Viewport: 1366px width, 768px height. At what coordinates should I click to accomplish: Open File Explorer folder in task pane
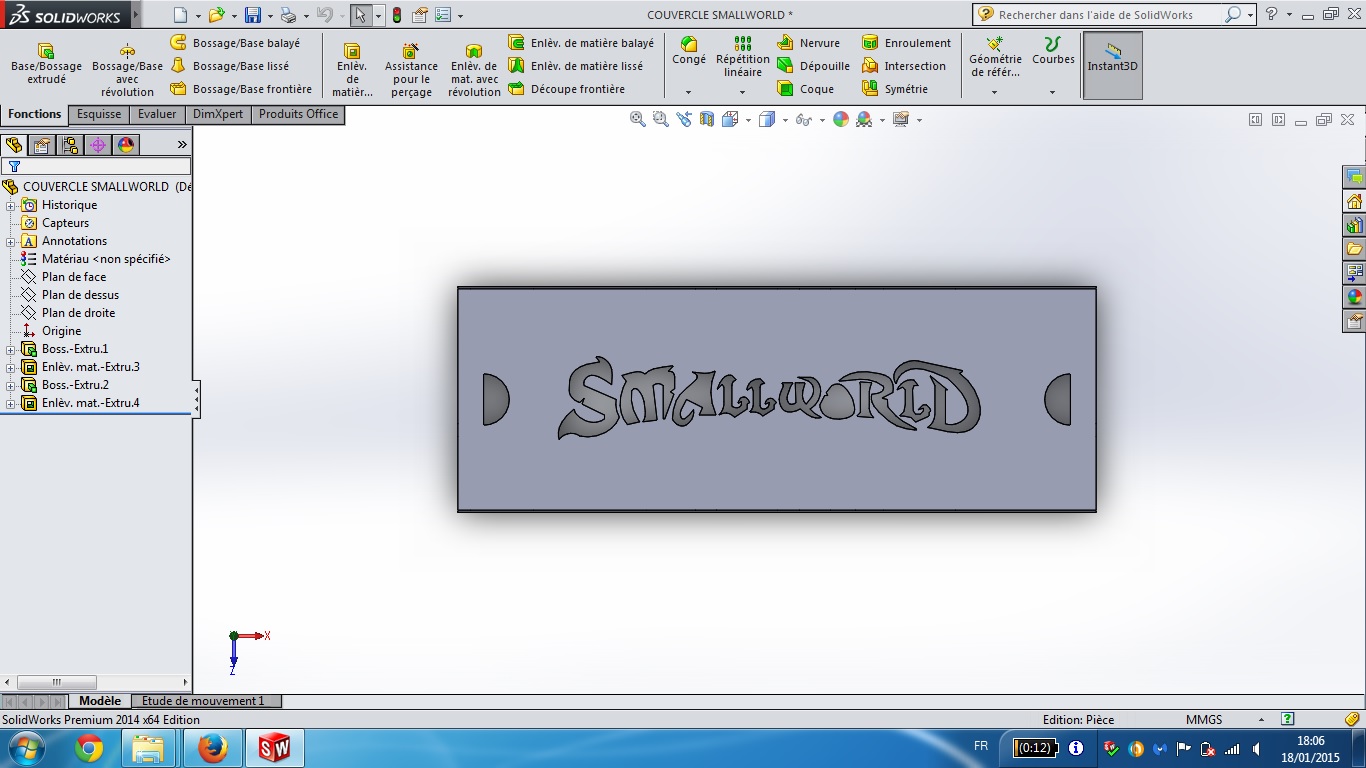(x=1354, y=248)
